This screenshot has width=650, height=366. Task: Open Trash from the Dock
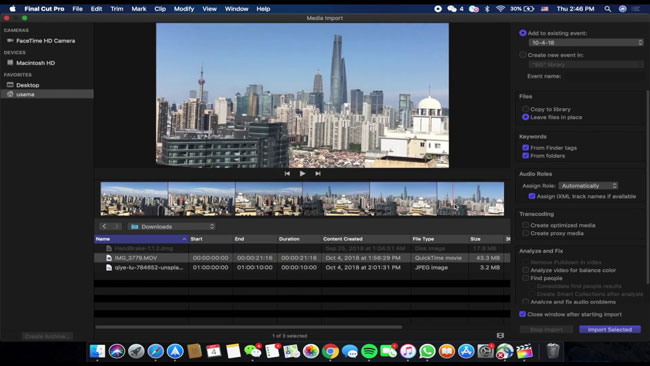pos(553,351)
